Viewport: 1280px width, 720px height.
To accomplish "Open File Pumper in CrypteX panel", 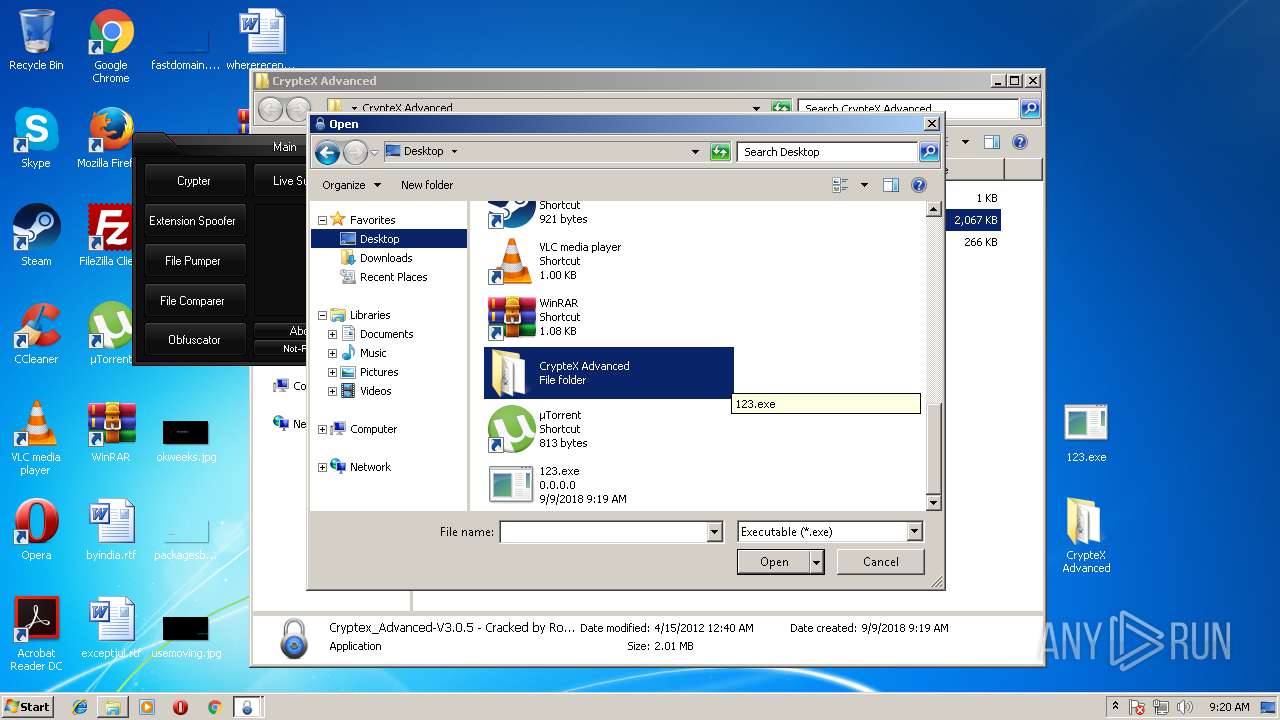I will [x=194, y=261].
